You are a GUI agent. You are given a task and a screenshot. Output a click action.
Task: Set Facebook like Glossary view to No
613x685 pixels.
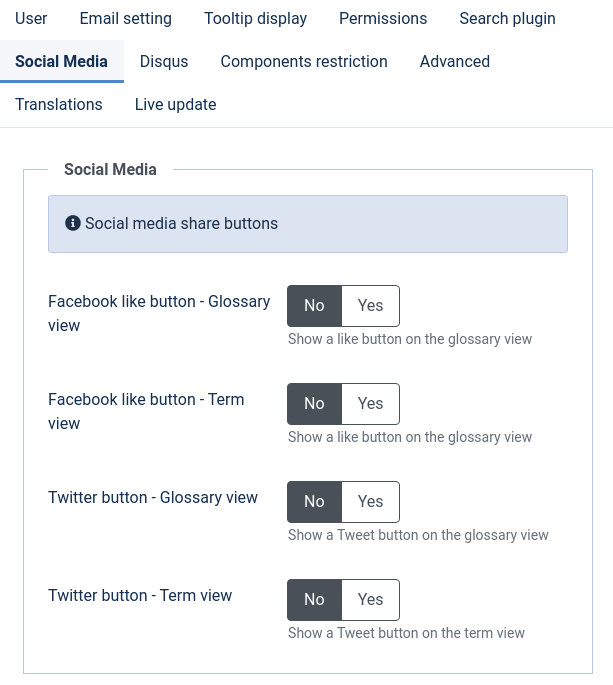(314, 306)
